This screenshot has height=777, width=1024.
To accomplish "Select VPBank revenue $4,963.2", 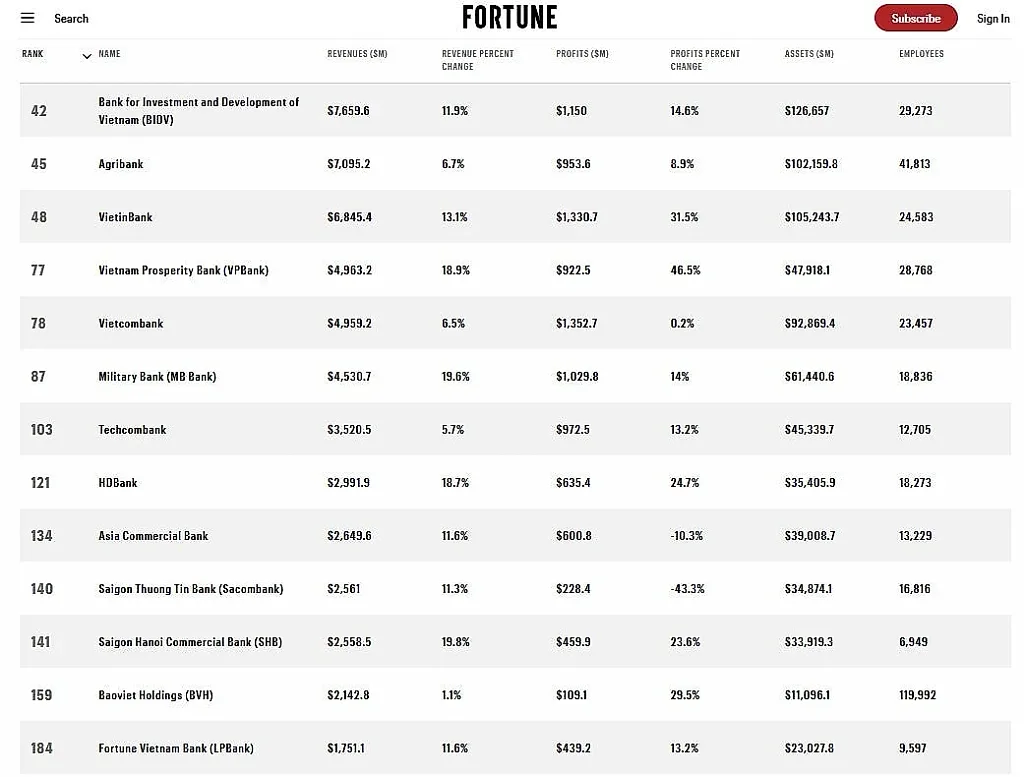I will 349,270.
